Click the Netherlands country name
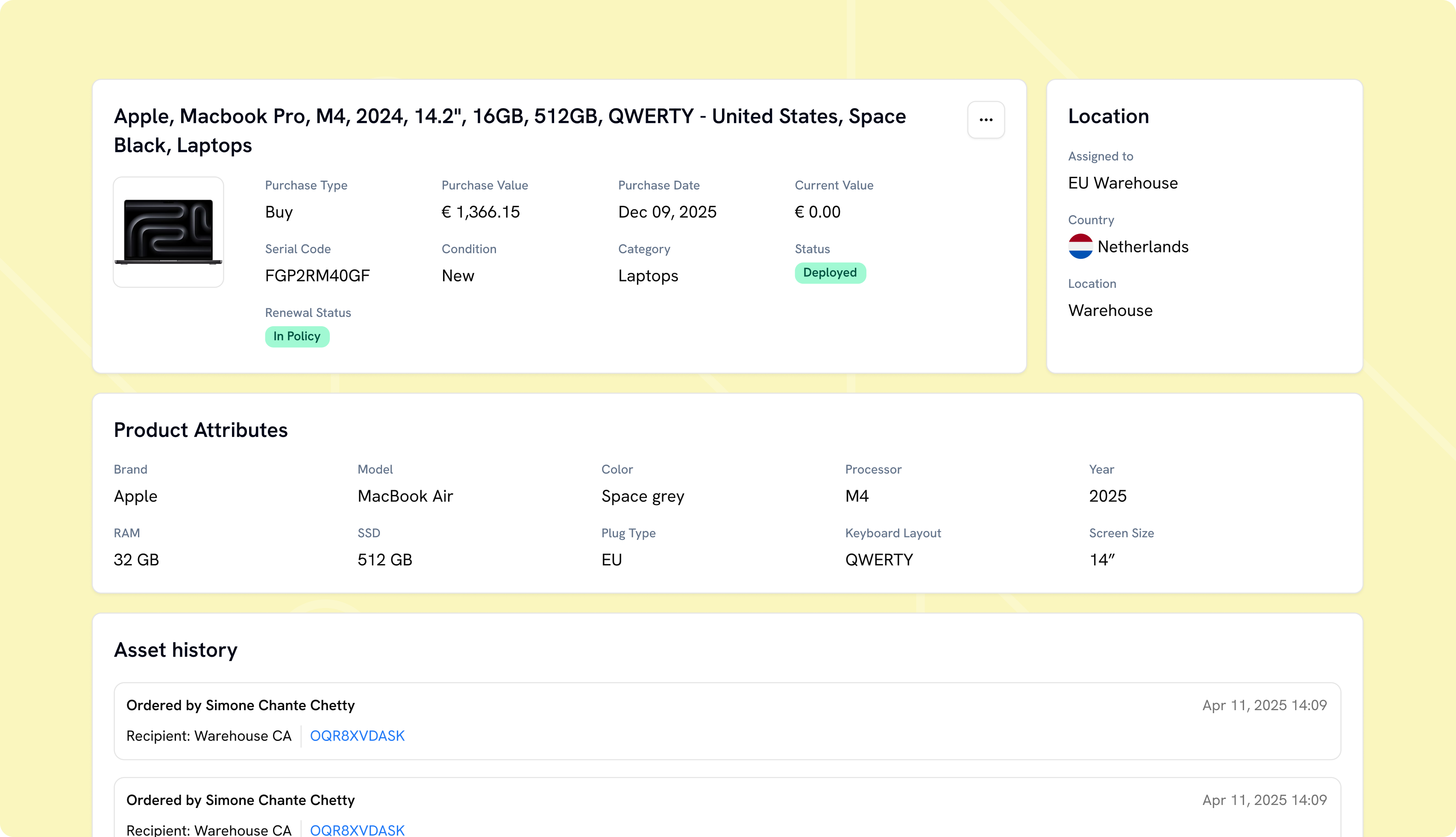Viewport: 1456px width, 837px height. tap(1142, 247)
